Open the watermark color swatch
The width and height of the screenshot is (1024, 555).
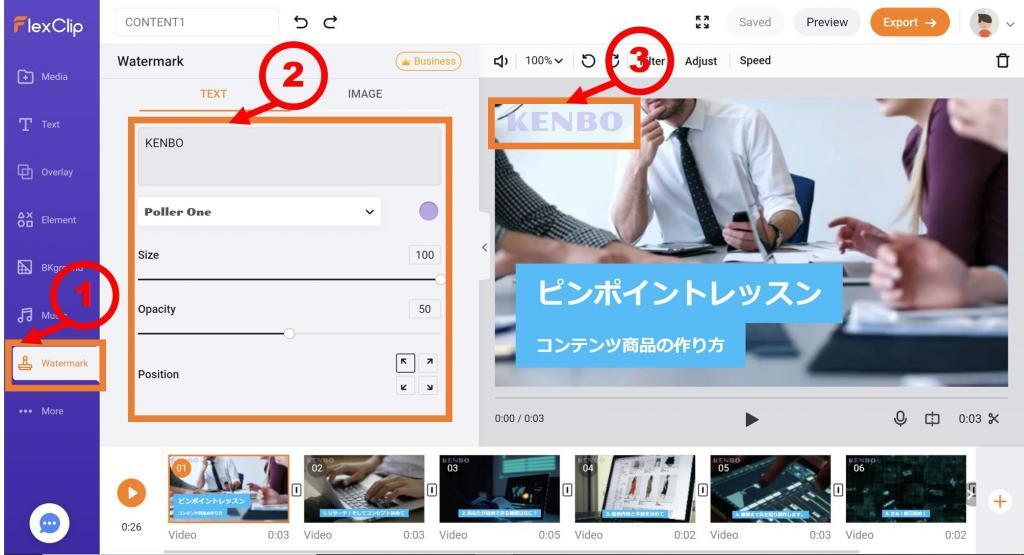click(428, 211)
